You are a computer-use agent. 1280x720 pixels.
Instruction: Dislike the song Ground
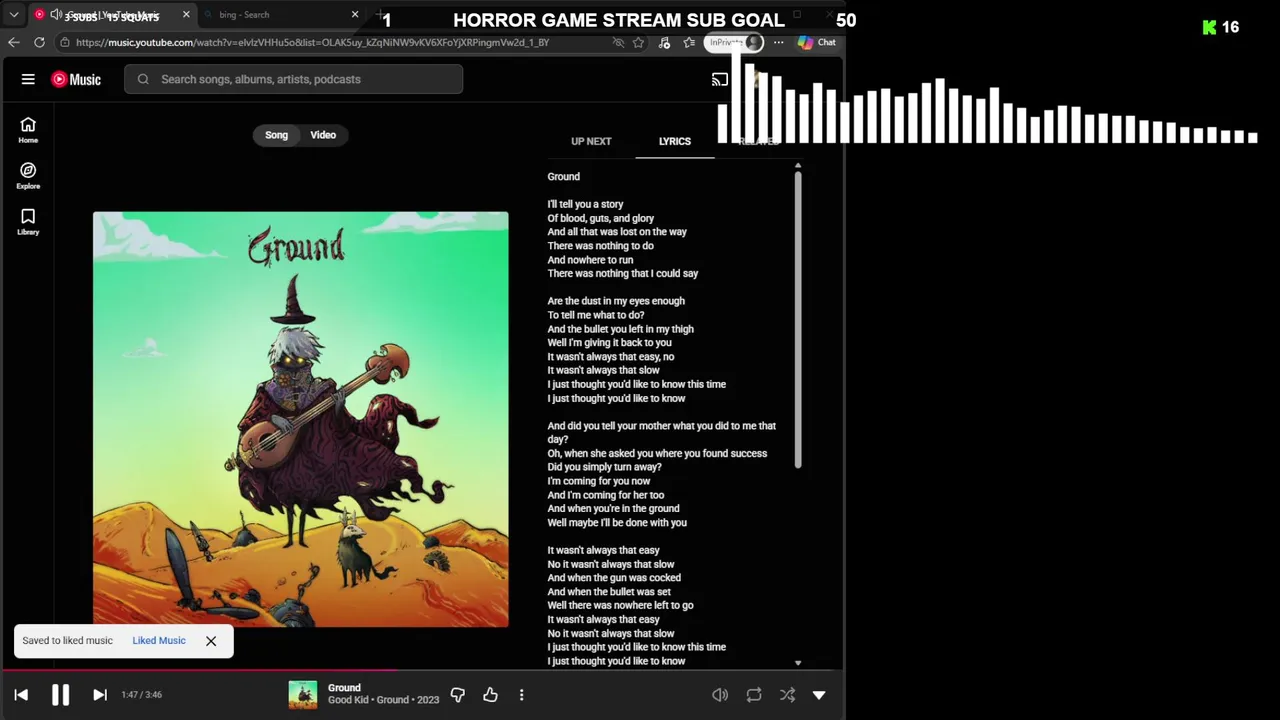458,694
